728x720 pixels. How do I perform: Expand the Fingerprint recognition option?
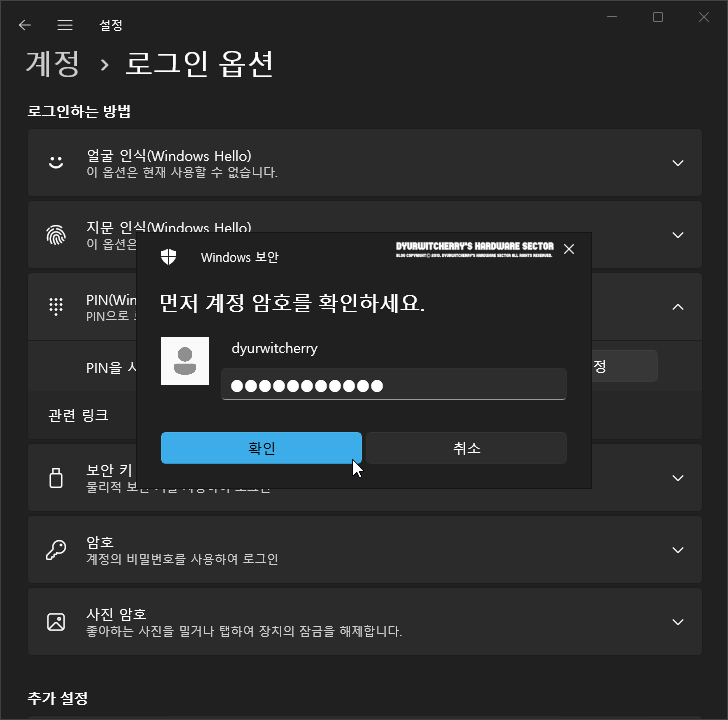tap(678, 235)
